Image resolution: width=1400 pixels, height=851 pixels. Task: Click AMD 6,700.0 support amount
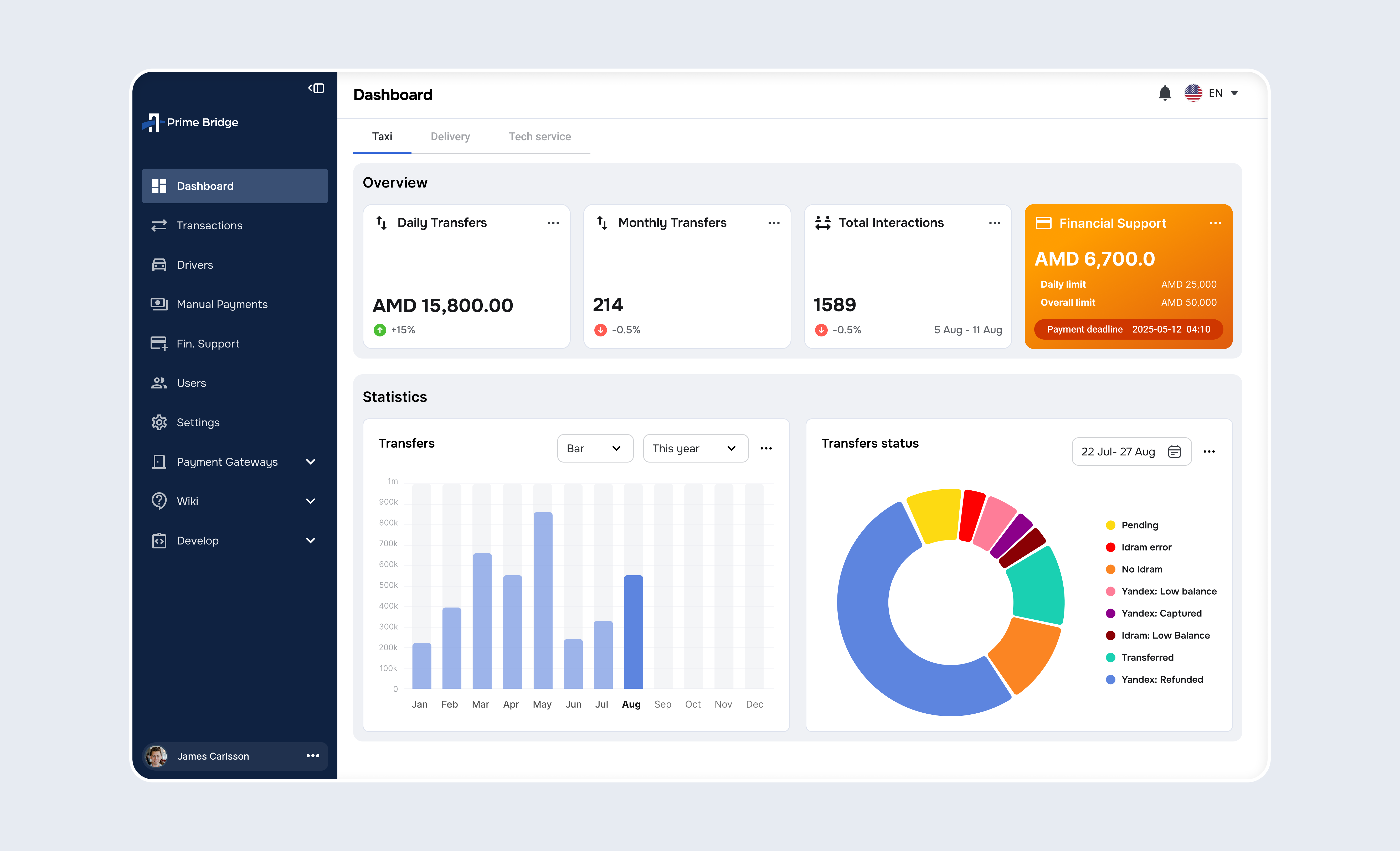[1094, 259]
